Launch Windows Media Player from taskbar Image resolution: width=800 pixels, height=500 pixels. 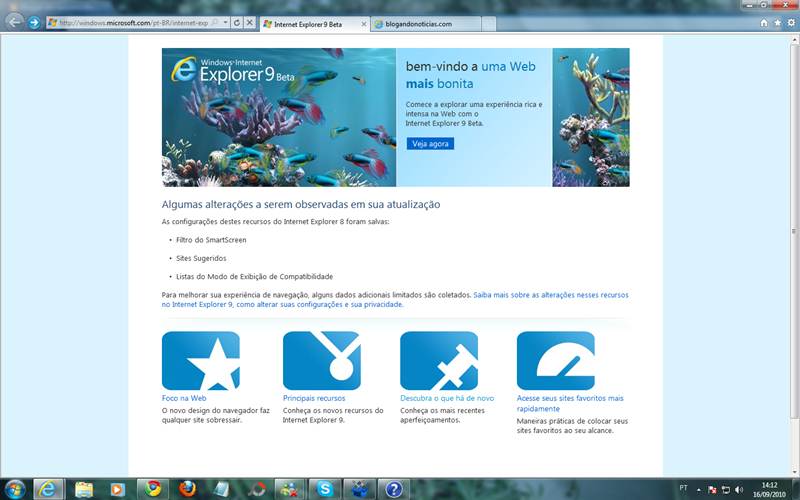point(117,489)
